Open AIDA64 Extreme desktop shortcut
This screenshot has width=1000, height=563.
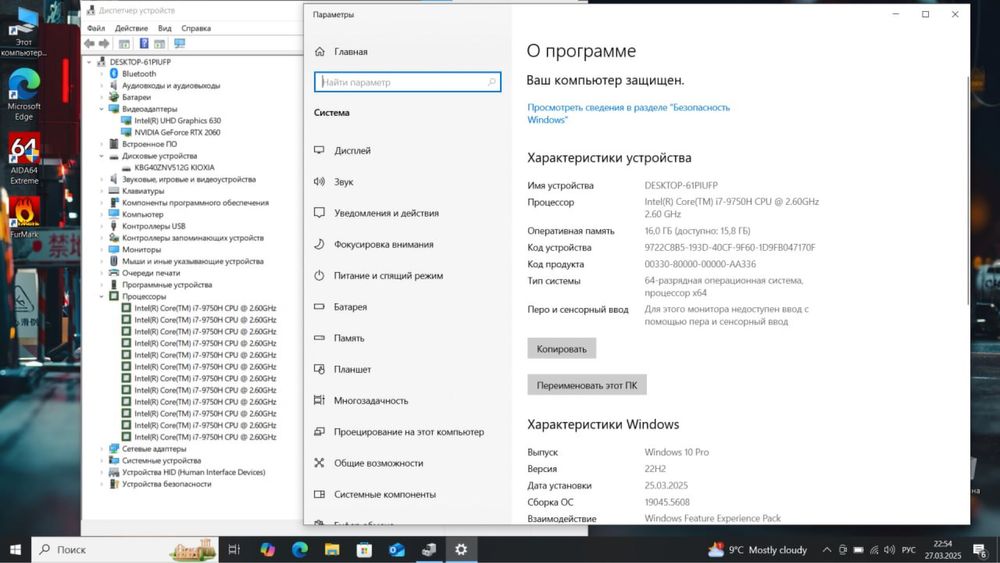coord(24,159)
